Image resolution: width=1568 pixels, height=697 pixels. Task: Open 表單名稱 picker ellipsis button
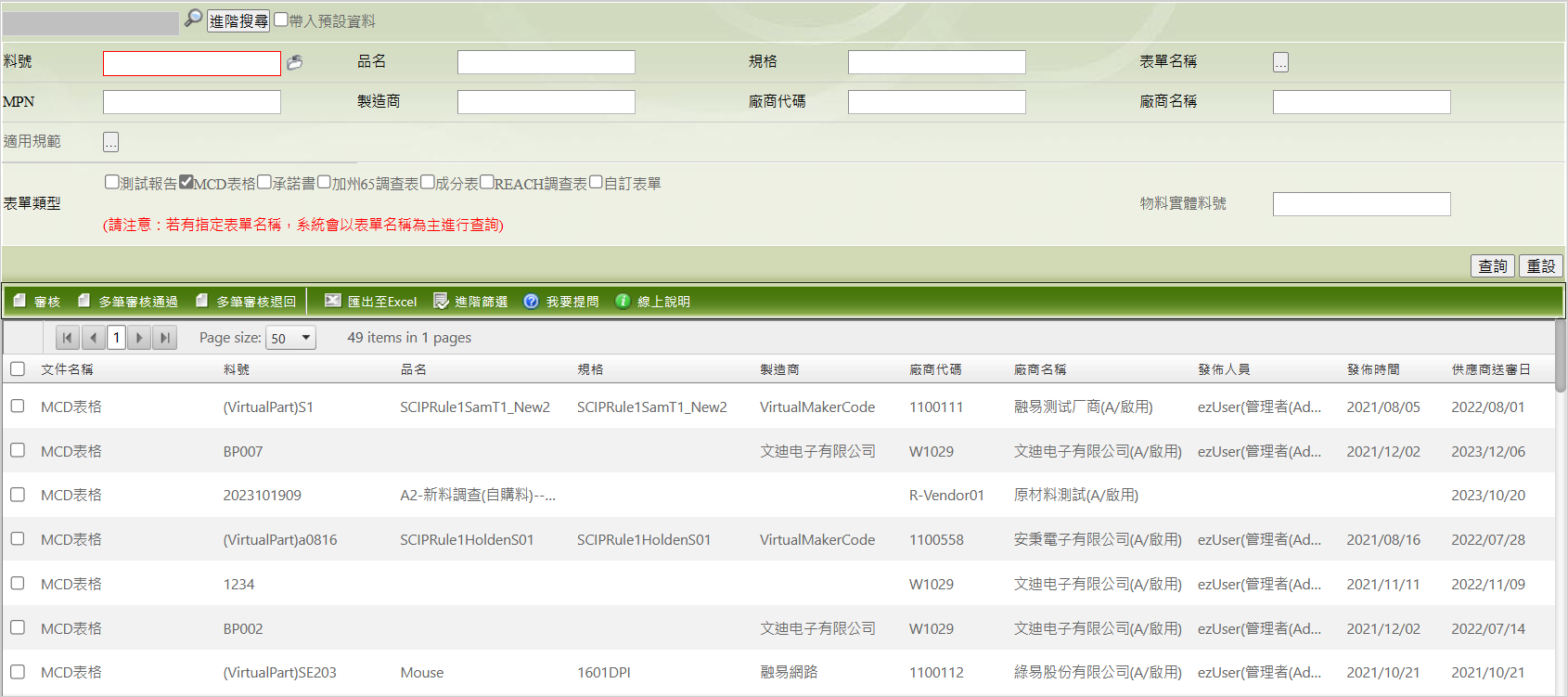coord(1280,62)
